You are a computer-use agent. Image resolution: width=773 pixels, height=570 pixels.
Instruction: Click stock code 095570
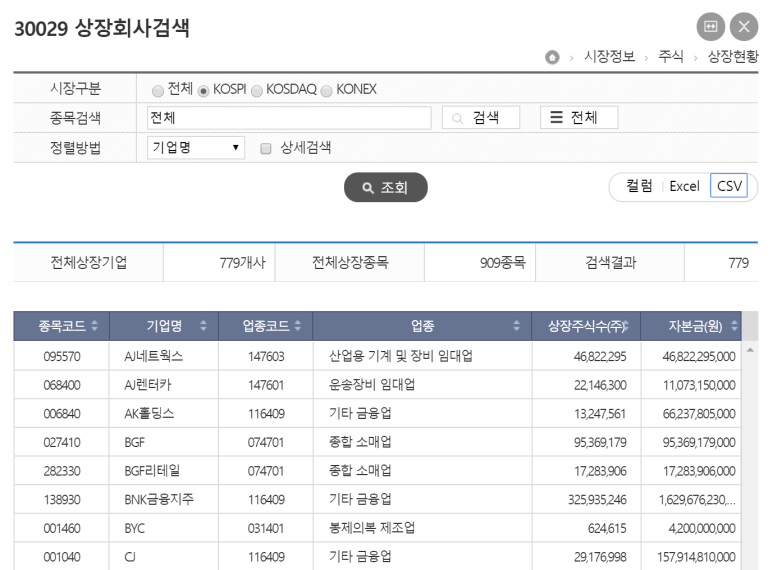(x=62, y=356)
